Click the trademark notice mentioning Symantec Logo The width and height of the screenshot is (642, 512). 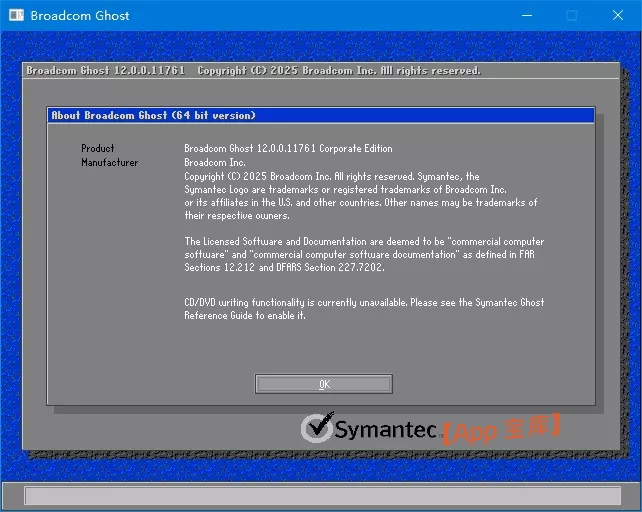pyautogui.click(x=345, y=189)
